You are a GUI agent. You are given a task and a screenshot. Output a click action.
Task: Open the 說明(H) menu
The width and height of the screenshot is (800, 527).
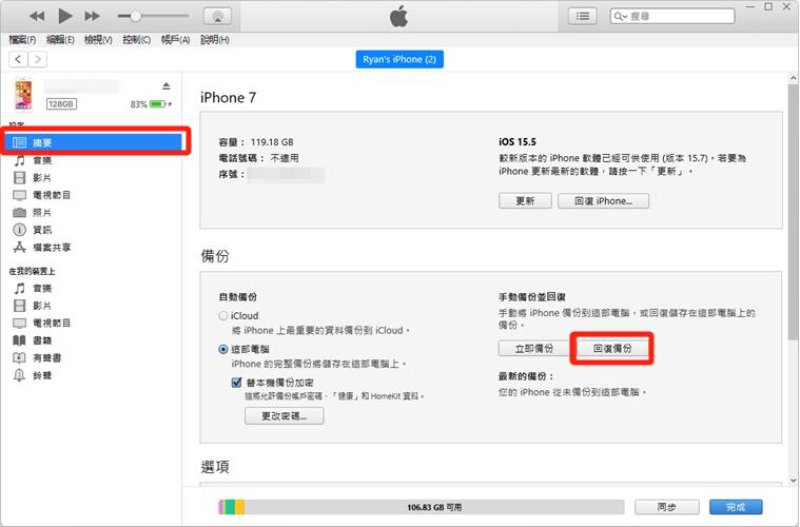pos(214,40)
